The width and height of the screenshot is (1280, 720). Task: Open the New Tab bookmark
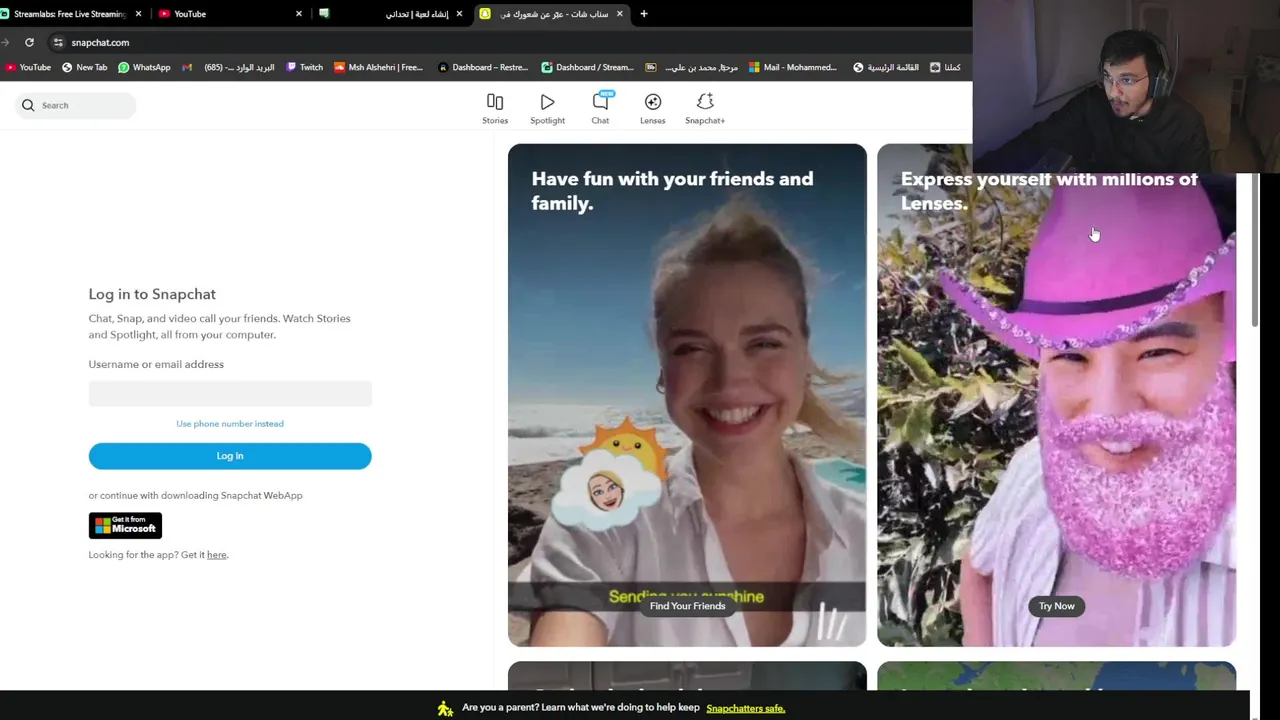tap(85, 67)
